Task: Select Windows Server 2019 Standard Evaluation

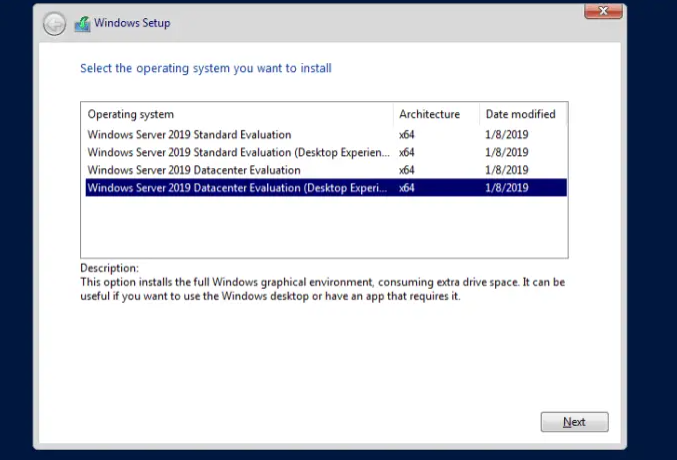Action: 326,134
